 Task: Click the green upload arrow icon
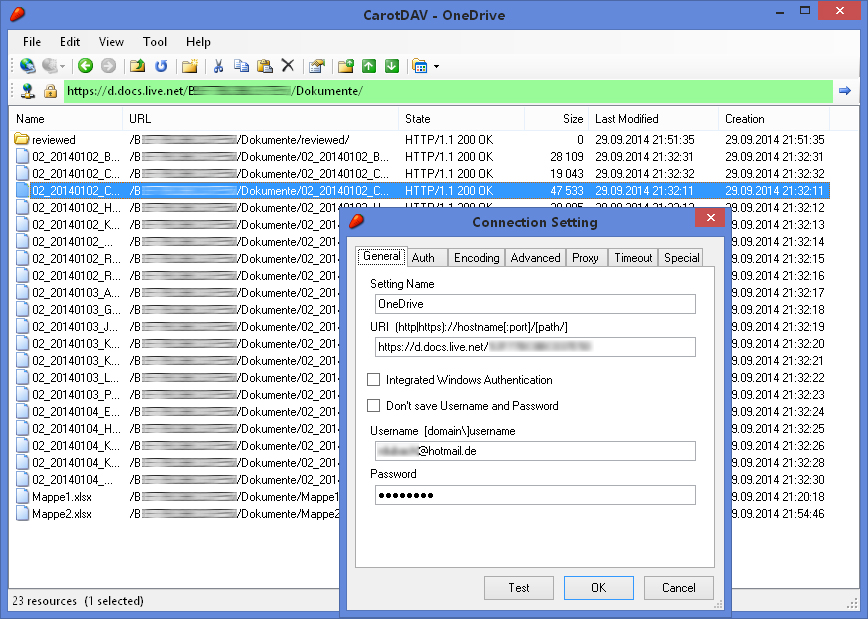pos(369,66)
